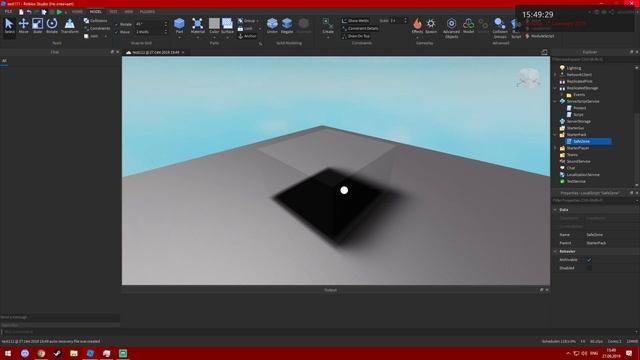Open the Effects dropdown arrow
The height and width of the screenshot is (360, 640).
pyautogui.click(x=417, y=38)
